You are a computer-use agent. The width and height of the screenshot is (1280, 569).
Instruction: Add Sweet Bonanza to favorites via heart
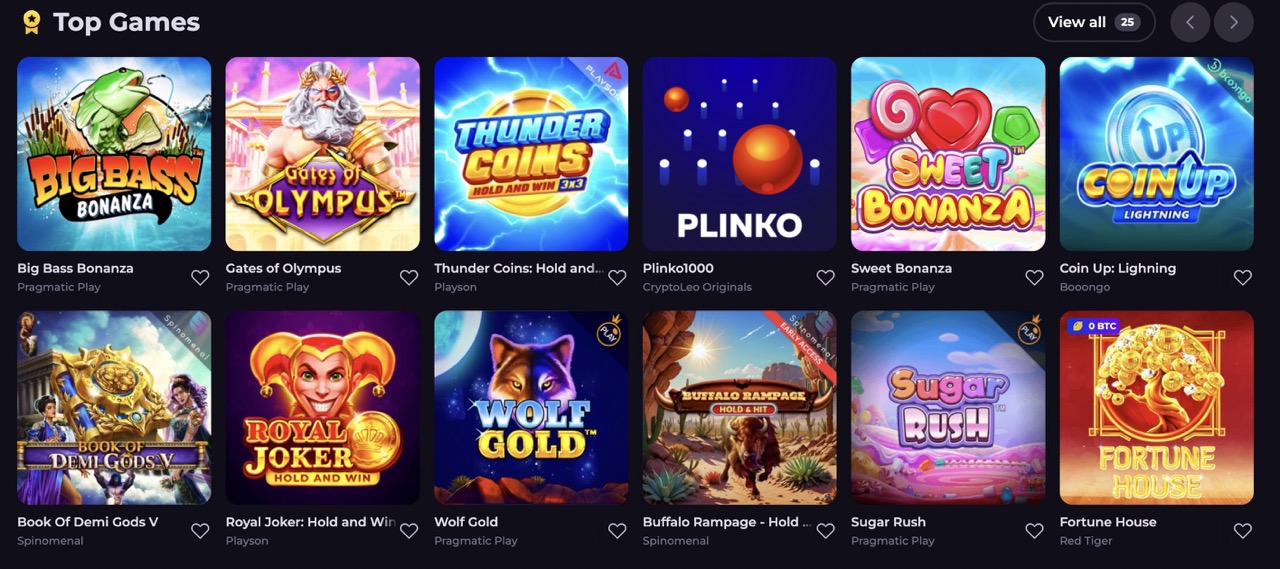tap(1034, 277)
